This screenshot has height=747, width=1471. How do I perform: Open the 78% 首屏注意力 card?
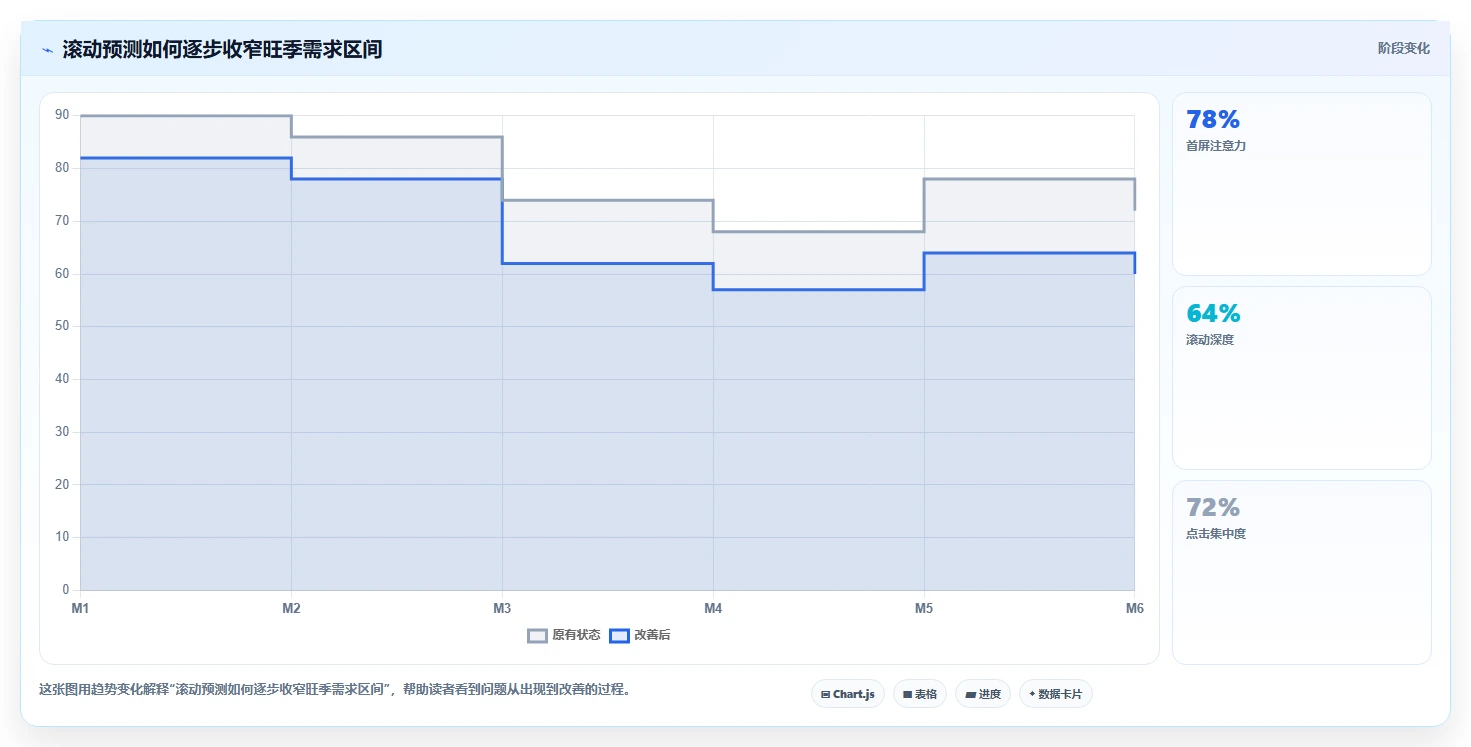click(x=1301, y=184)
